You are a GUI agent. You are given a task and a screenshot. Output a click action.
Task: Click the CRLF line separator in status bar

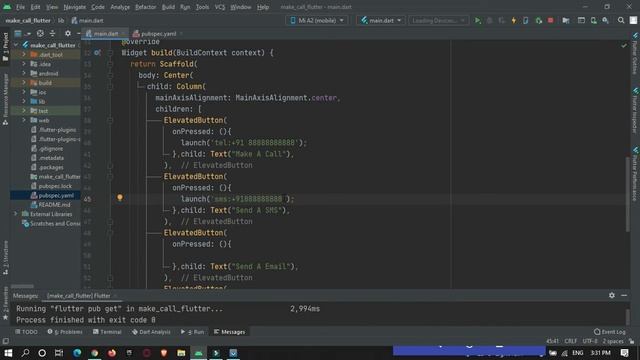point(571,341)
